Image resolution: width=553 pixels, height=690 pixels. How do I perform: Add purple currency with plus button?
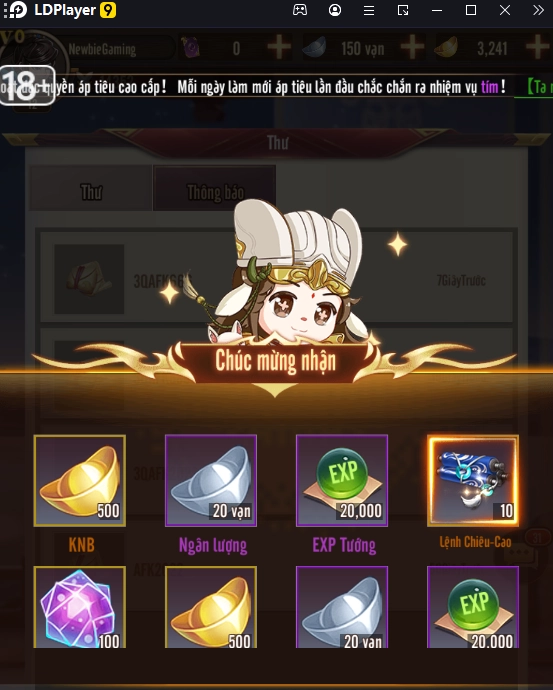coord(279,48)
